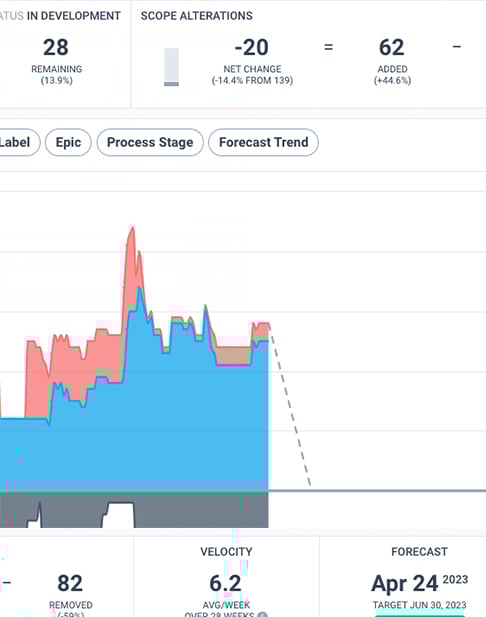Click the scope alterations mini bar

pyautogui.click(x=172, y=67)
